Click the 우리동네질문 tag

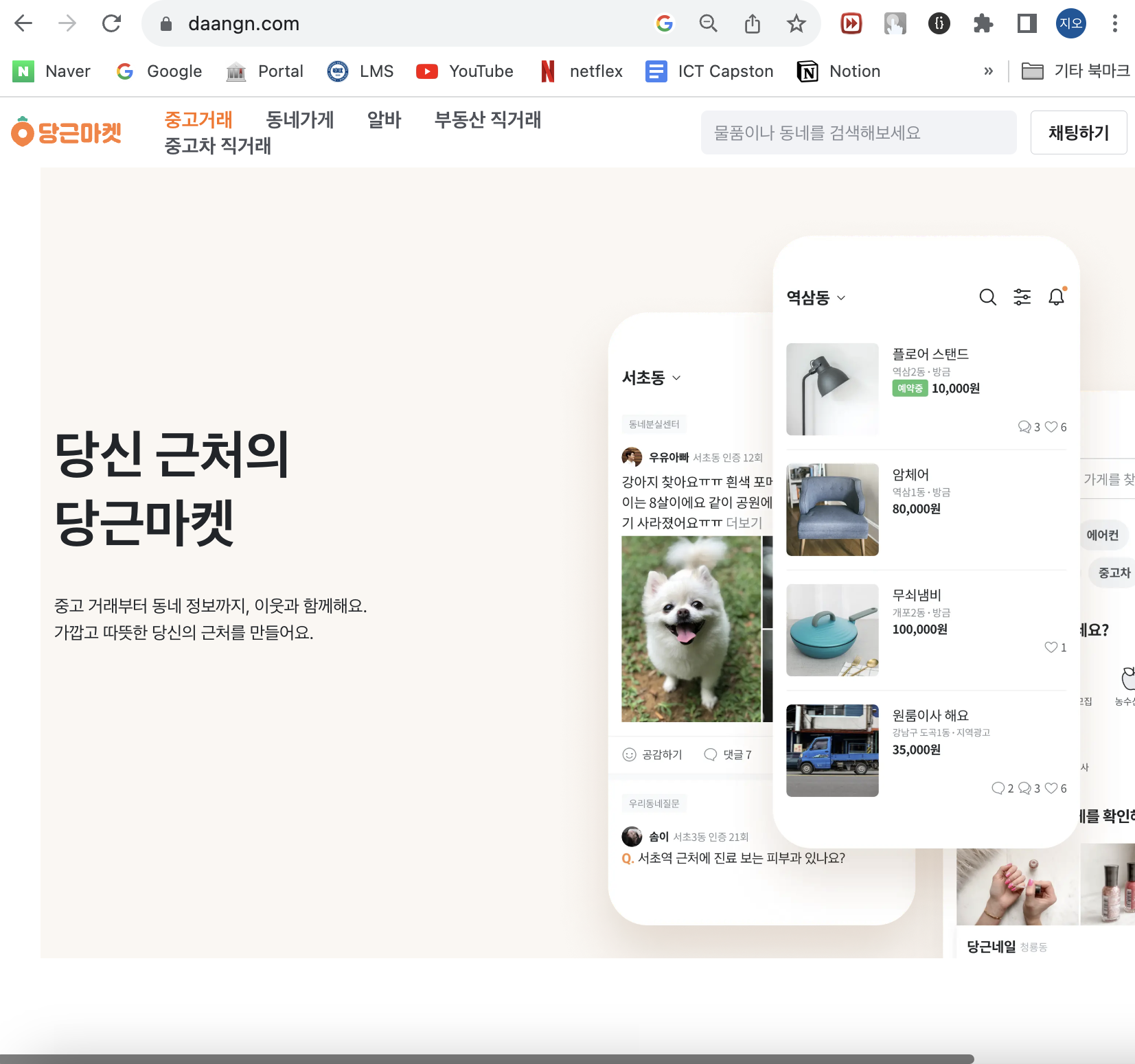coord(654,804)
